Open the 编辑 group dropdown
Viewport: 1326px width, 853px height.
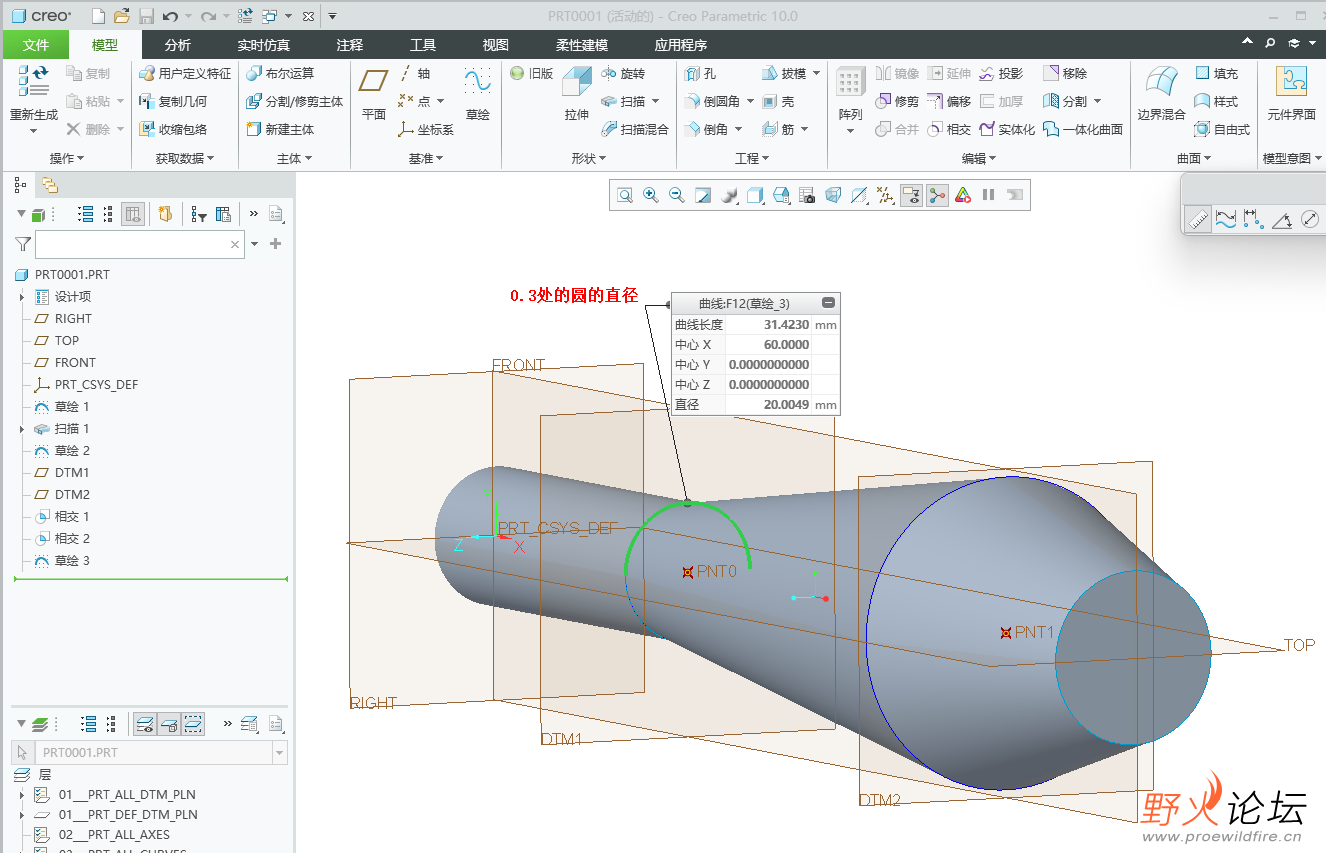click(979, 158)
